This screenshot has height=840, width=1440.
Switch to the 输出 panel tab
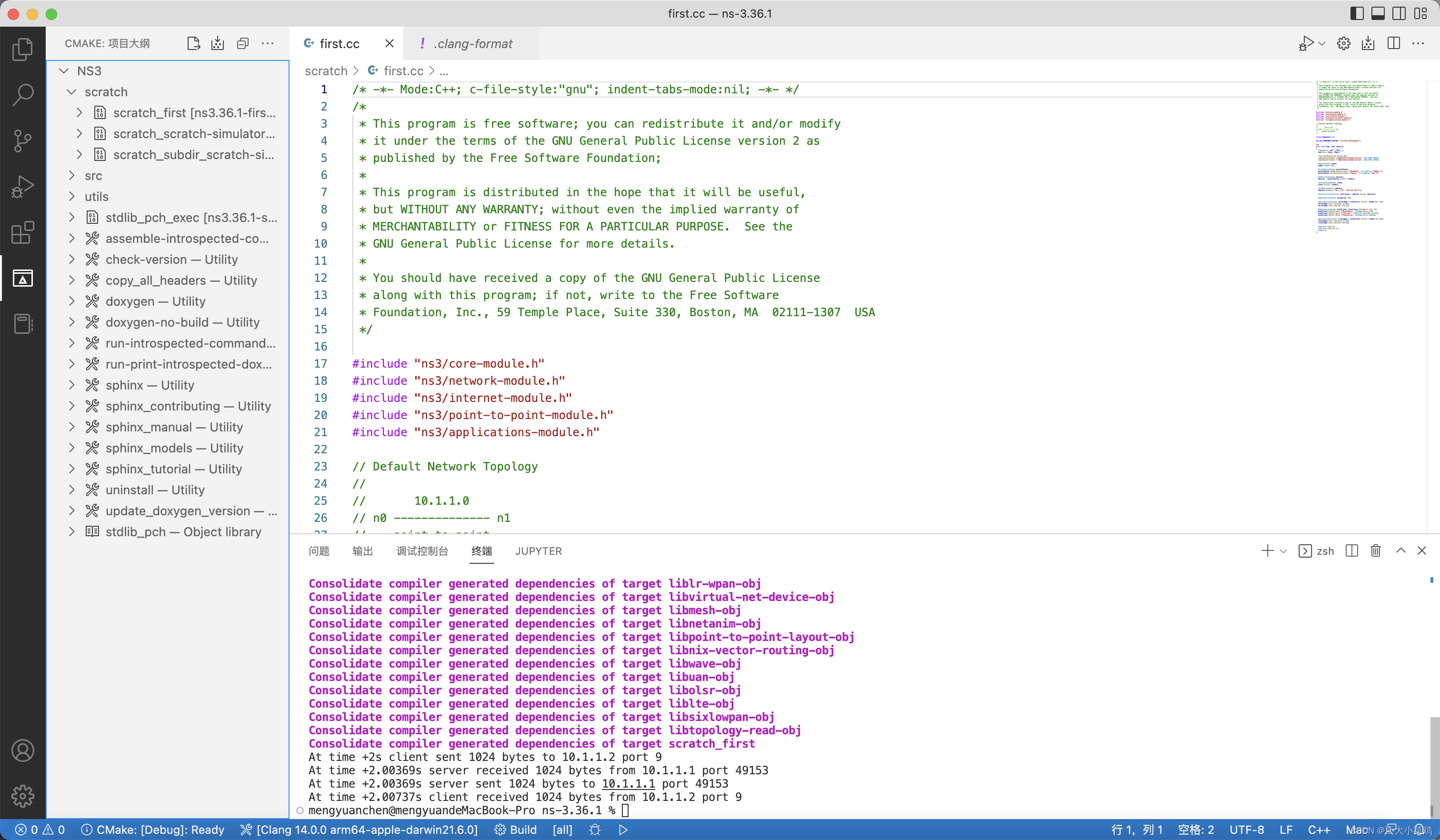click(363, 551)
